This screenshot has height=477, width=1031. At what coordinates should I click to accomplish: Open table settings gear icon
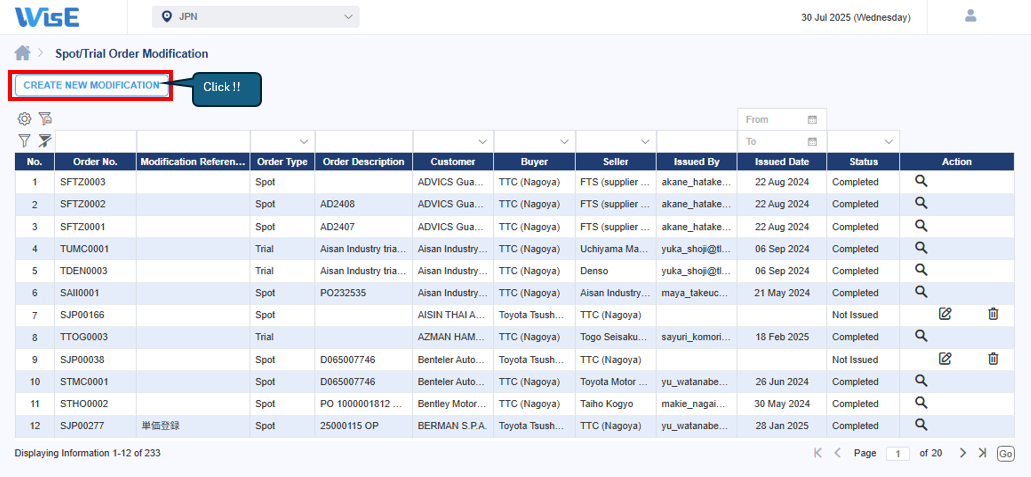click(x=25, y=119)
